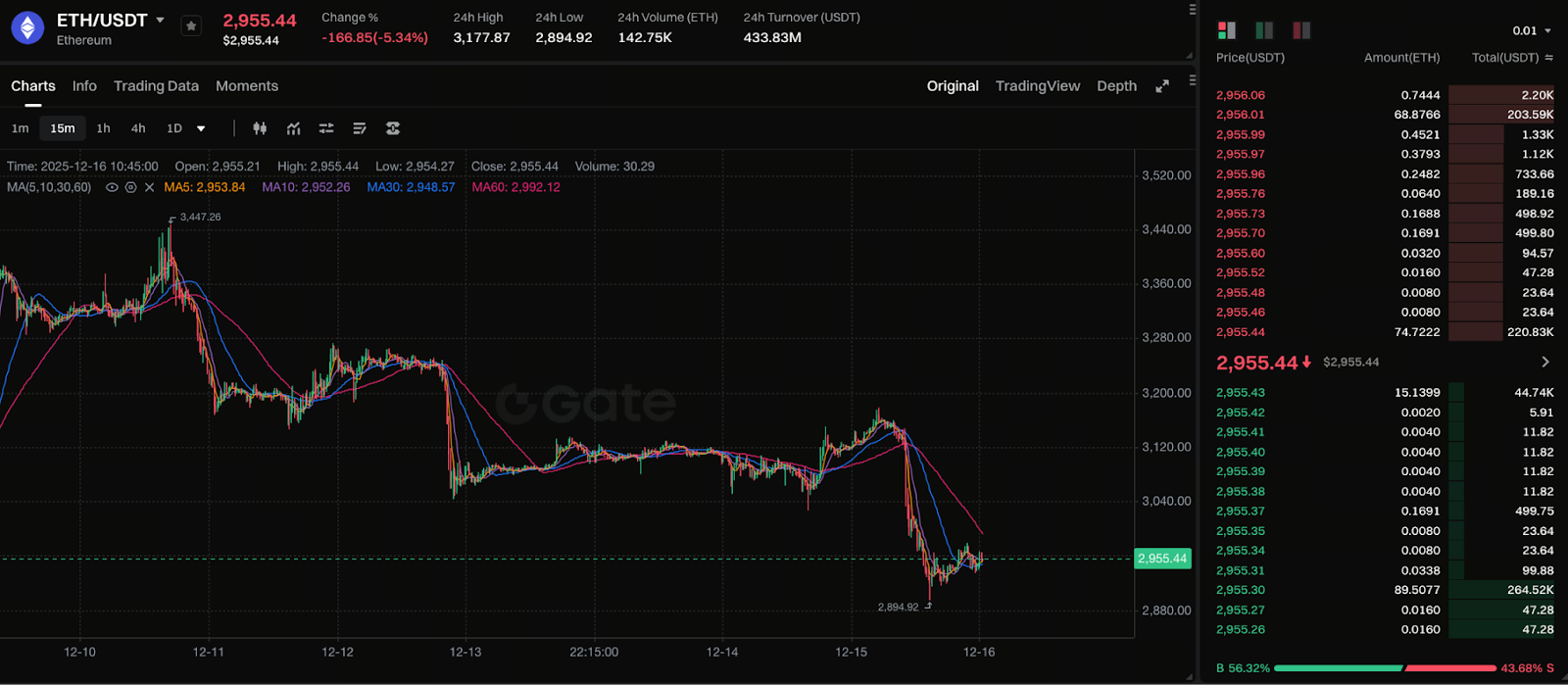Add ETH/USDT to favorites with the star
Screen dimensions: 1568x685
coord(191,26)
